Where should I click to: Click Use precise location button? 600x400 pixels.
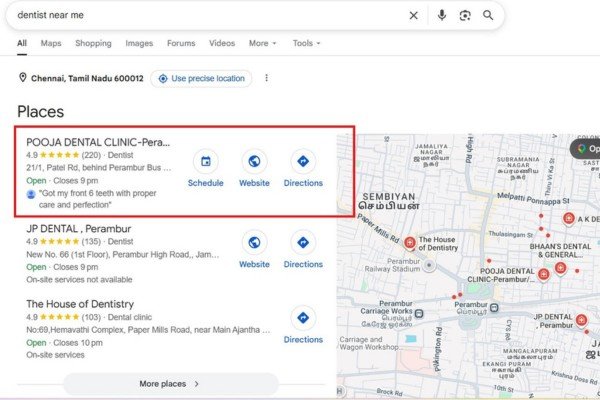[201, 78]
